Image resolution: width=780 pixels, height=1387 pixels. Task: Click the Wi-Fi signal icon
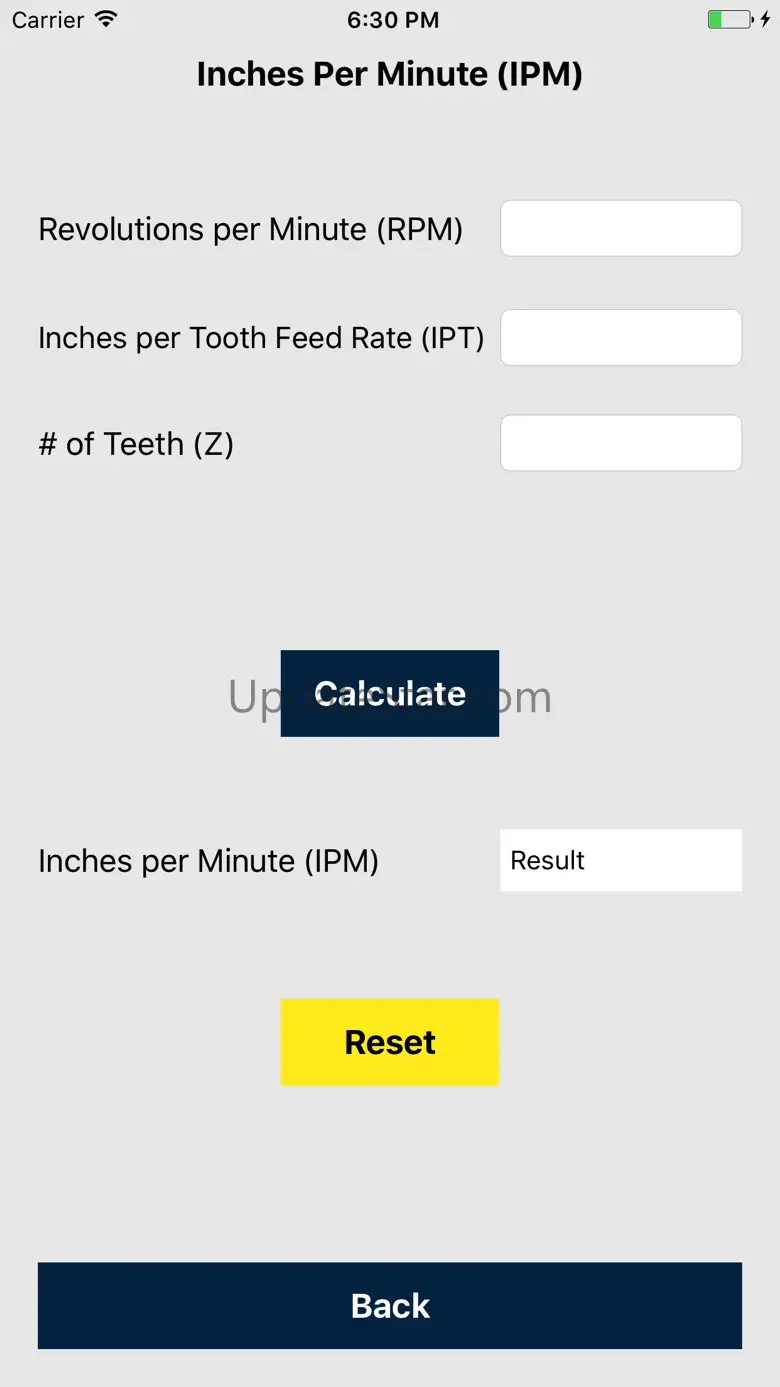click(105, 19)
